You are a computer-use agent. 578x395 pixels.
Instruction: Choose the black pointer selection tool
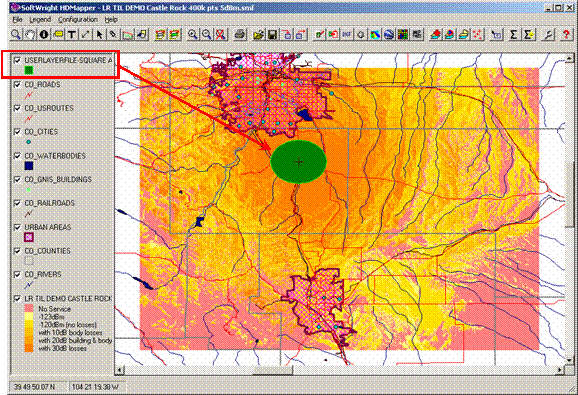(100, 35)
